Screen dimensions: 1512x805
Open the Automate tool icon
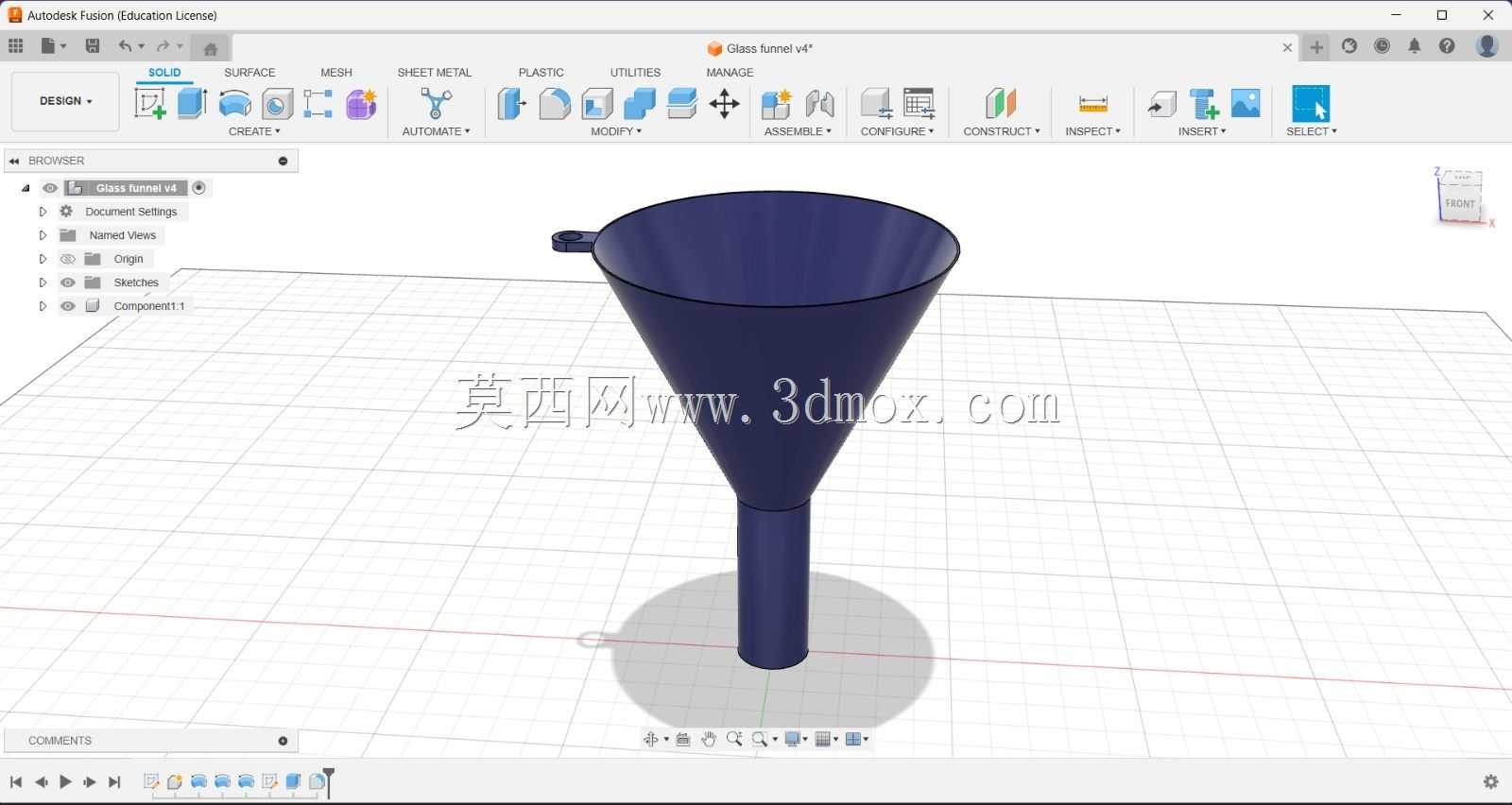[x=436, y=104]
